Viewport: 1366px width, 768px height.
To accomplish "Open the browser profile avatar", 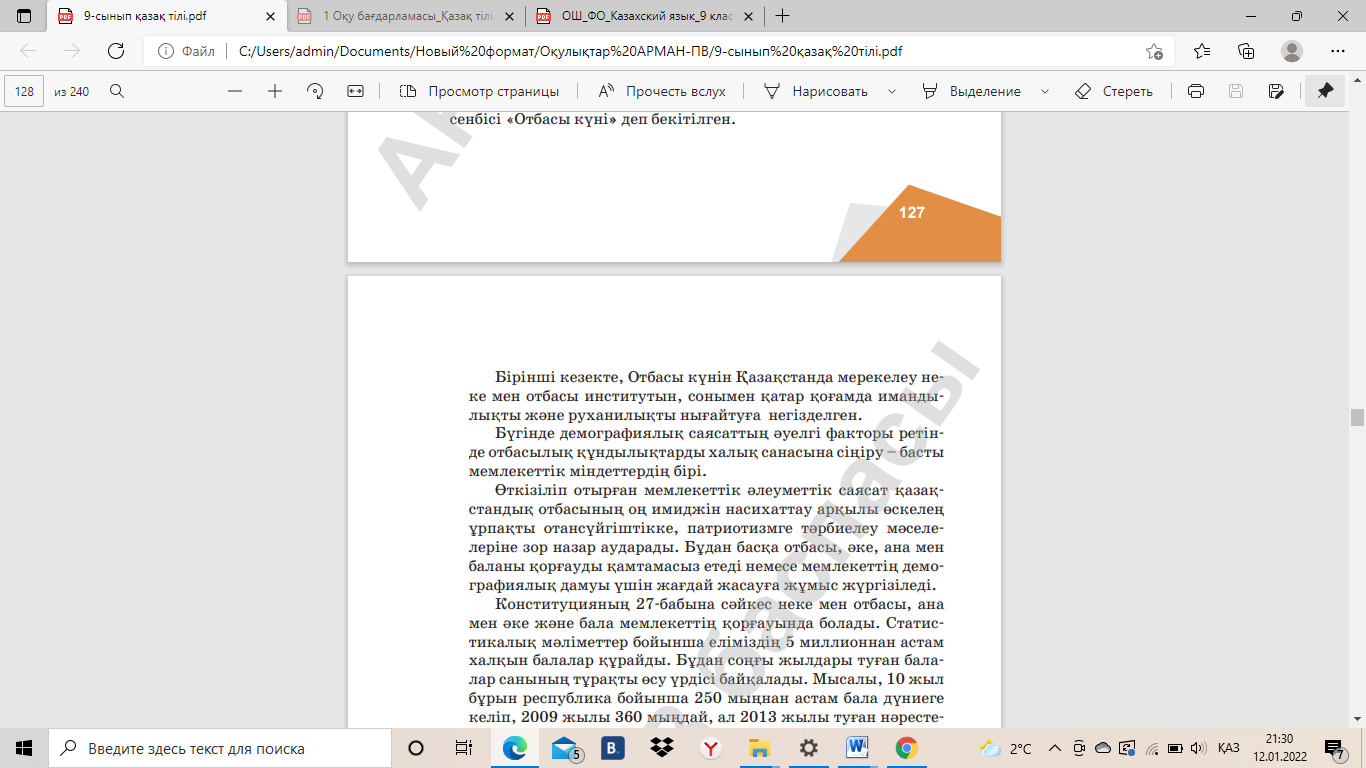I will click(1292, 51).
